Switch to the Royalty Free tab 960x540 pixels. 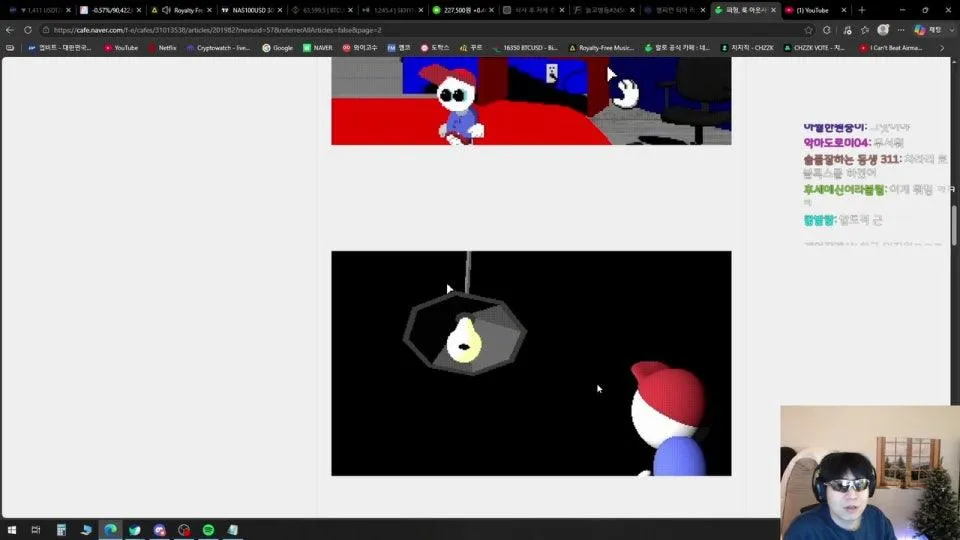click(x=182, y=10)
